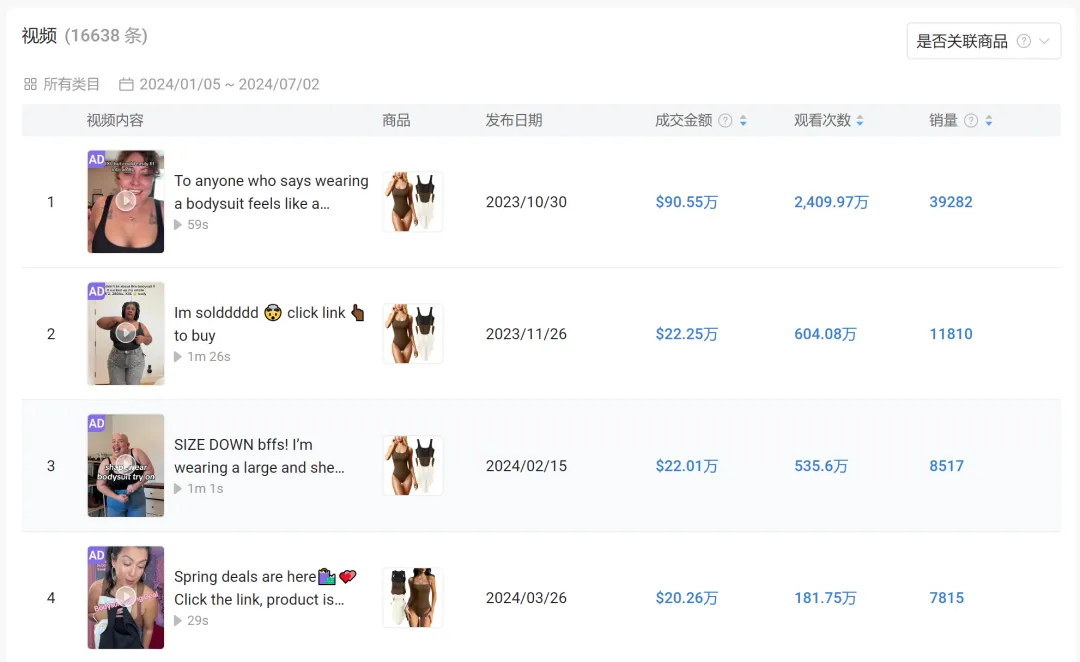This screenshot has height=662, width=1080.
Task: Click product image in row 1
Action: tap(412, 202)
